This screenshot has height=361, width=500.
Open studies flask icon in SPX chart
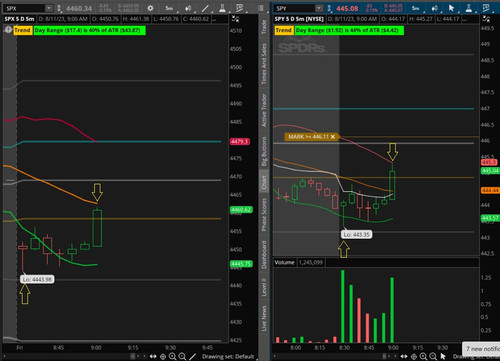coord(222,8)
